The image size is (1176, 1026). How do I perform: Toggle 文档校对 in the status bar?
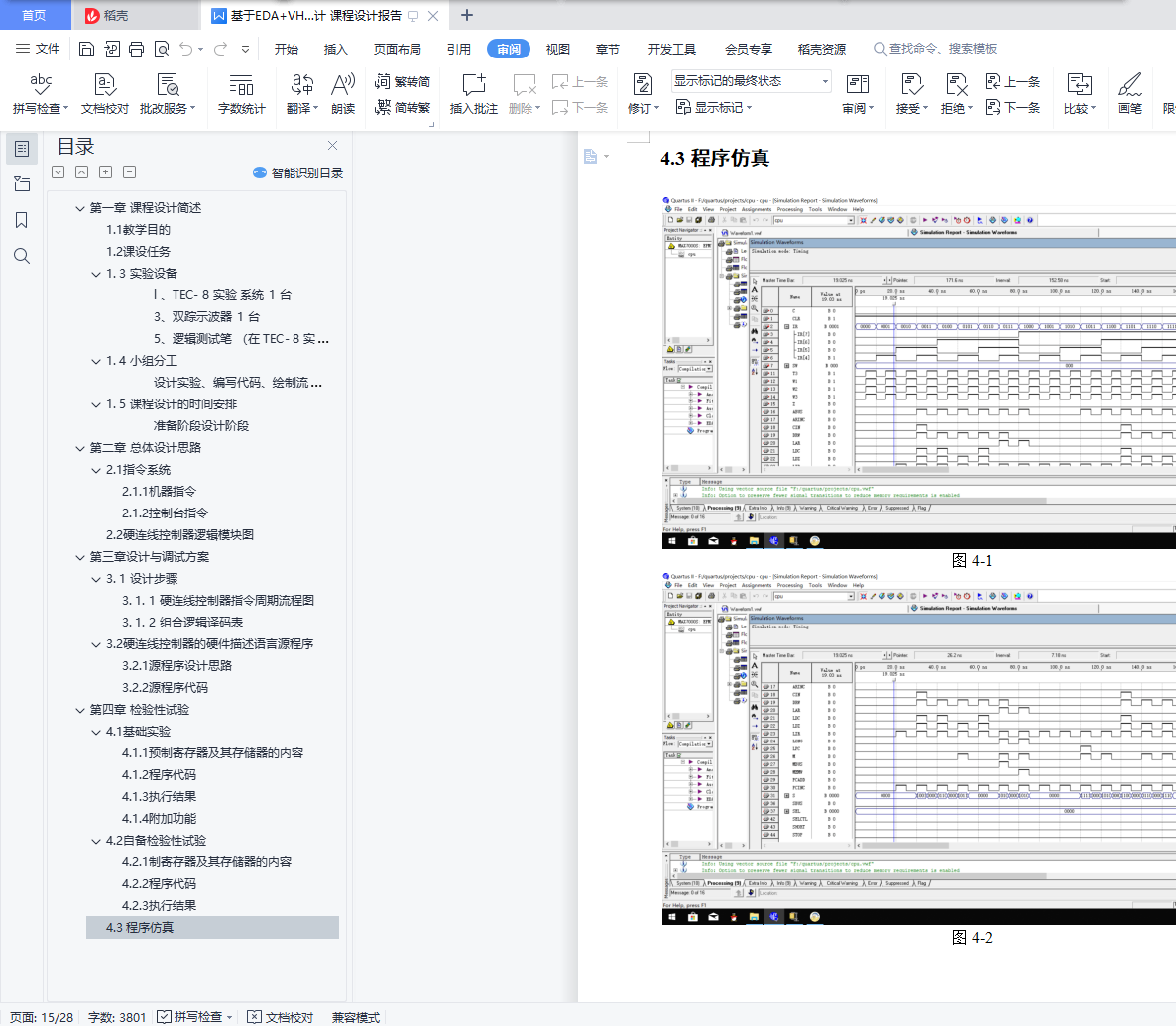(280, 1017)
